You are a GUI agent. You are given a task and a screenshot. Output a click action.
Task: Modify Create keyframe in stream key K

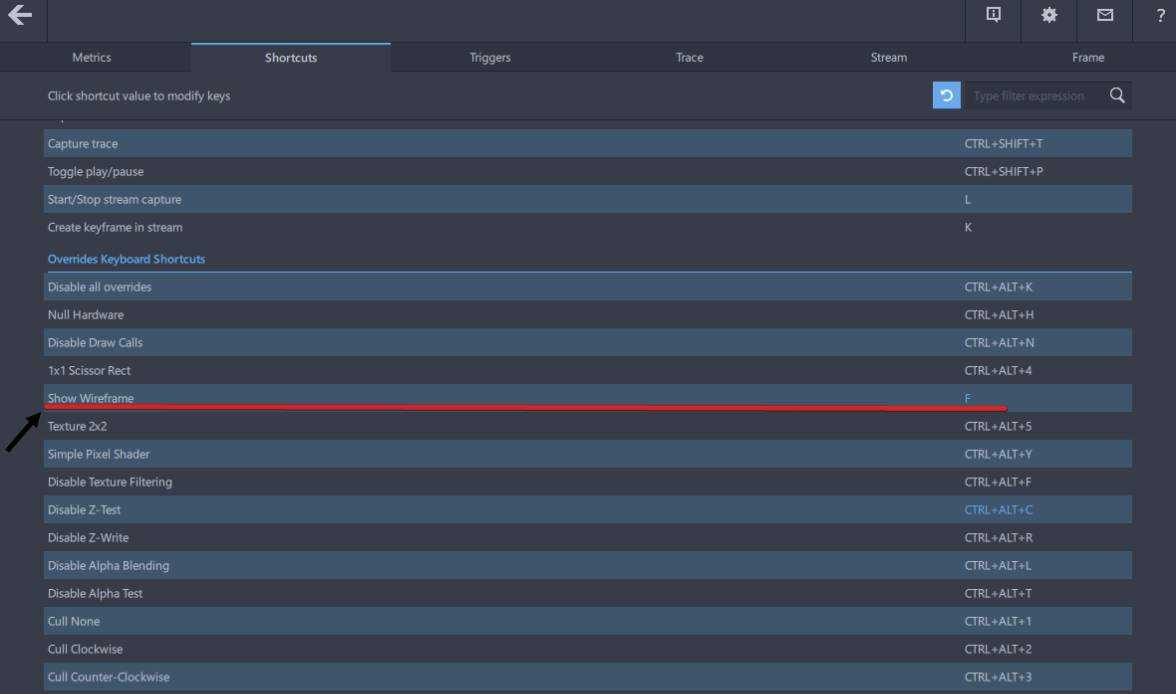coord(968,227)
